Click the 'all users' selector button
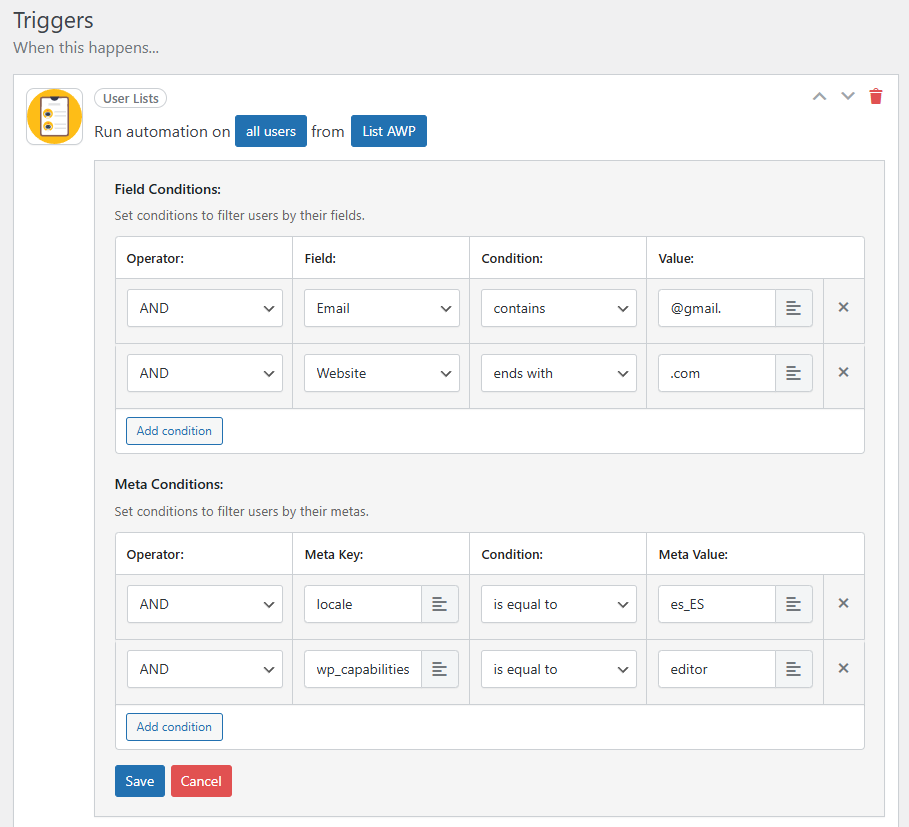 point(271,132)
